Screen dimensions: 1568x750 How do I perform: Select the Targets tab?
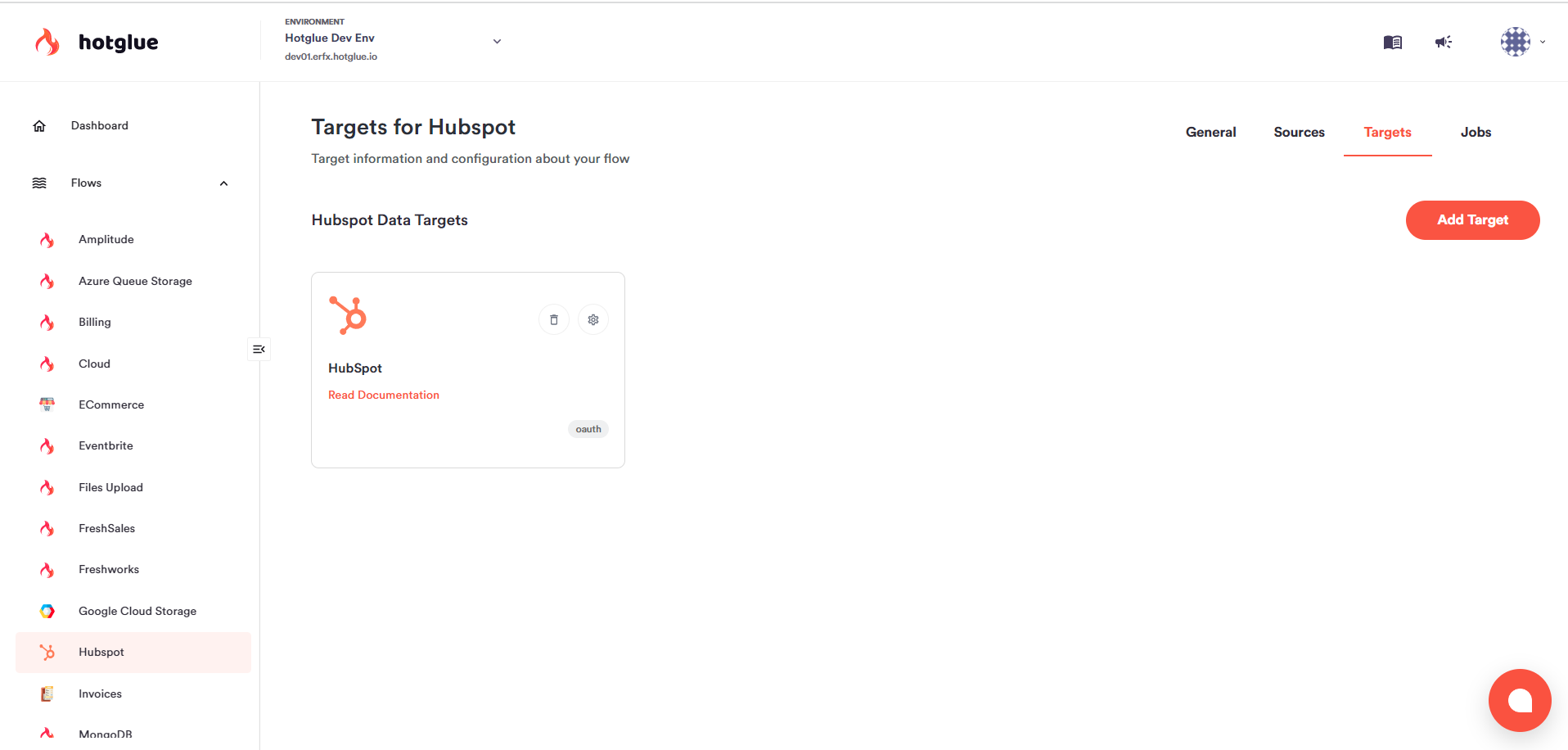[x=1388, y=132]
